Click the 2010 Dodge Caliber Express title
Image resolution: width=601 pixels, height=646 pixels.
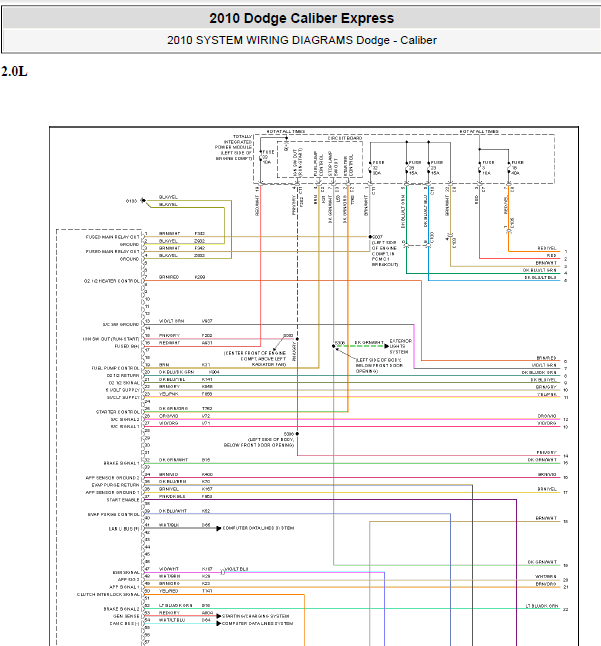tap(301, 19)
